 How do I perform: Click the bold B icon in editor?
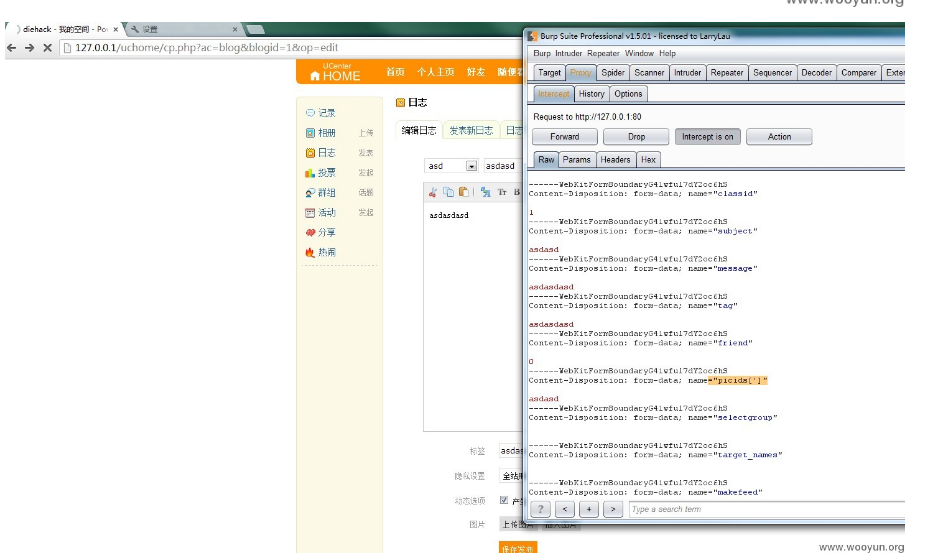(x=516, y=192)
